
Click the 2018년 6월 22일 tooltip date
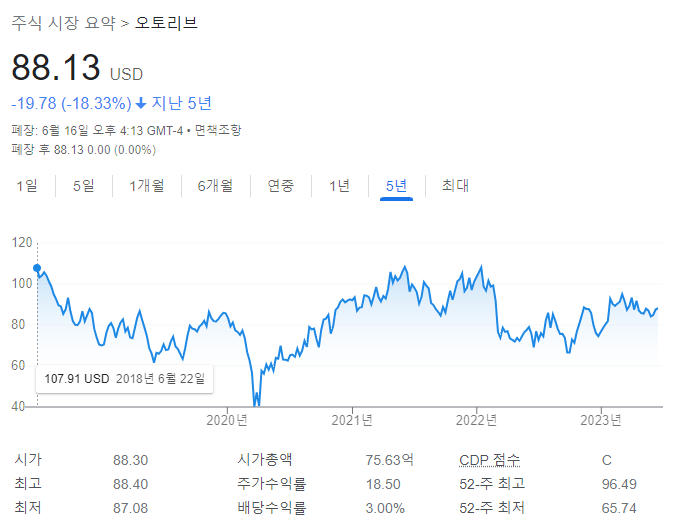(x=161, y=379)
